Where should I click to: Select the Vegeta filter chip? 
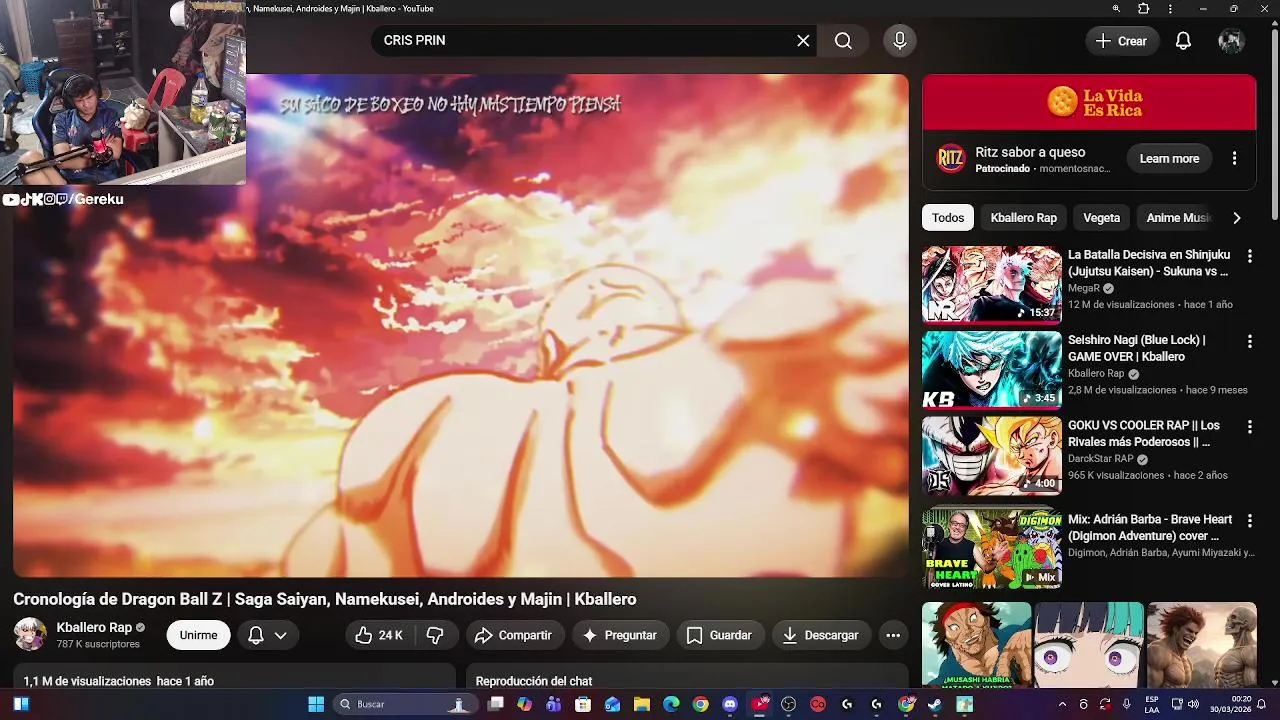(x=1102, y=217)
